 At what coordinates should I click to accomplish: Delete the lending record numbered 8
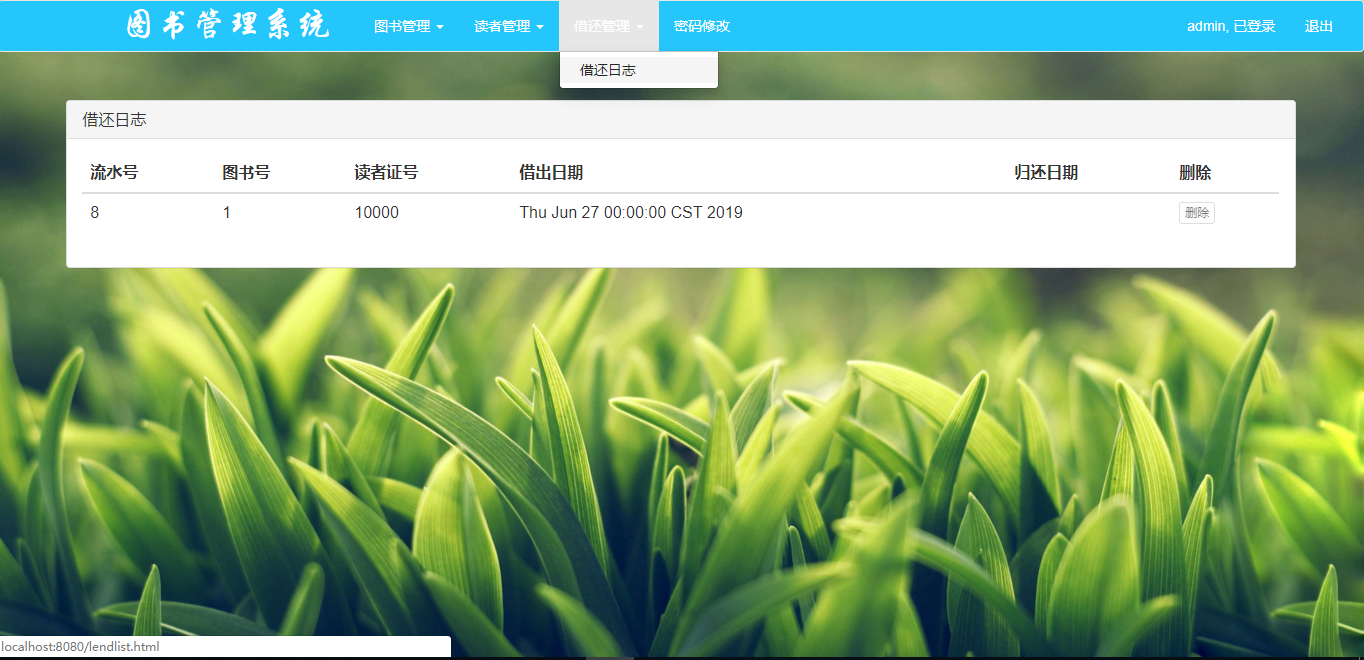(1196, 213)
